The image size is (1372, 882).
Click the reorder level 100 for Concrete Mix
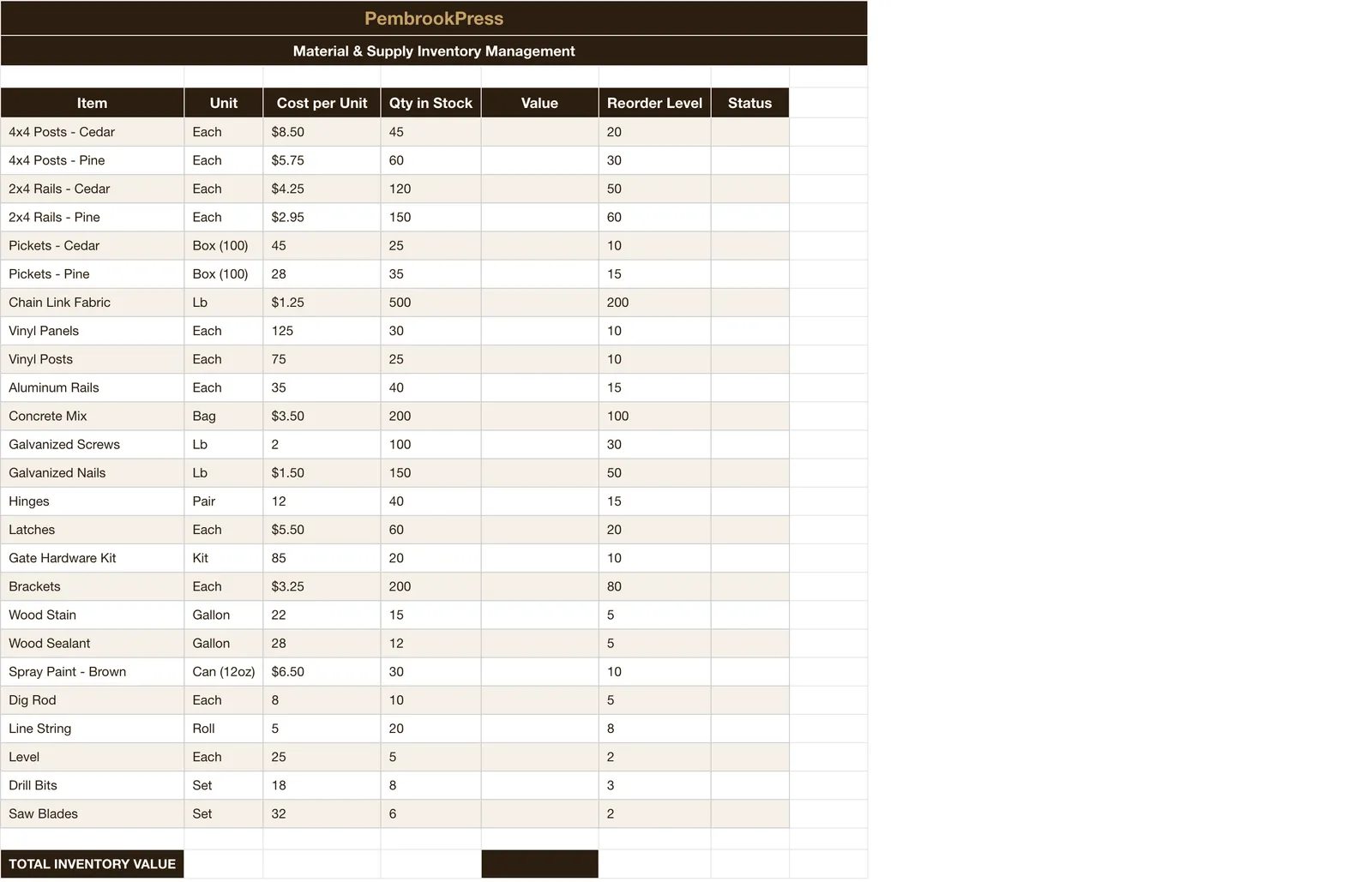(654, 417)
